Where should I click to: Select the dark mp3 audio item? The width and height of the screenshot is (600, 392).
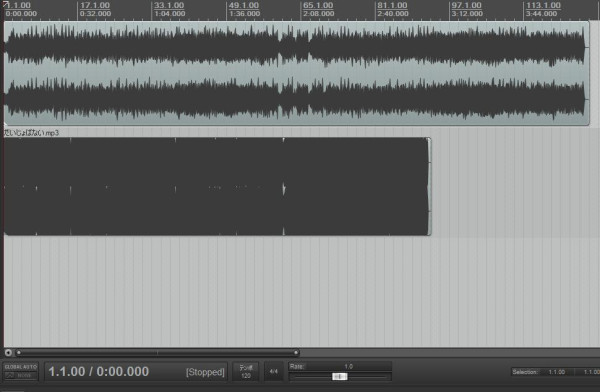click(x=217, y=186)
